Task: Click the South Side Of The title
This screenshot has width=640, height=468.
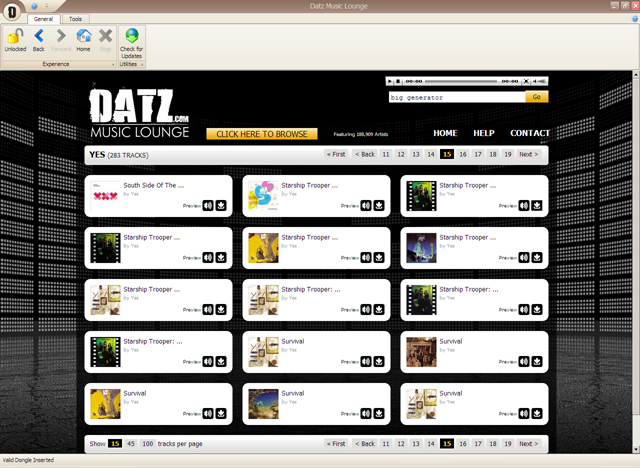Action: 153,185
